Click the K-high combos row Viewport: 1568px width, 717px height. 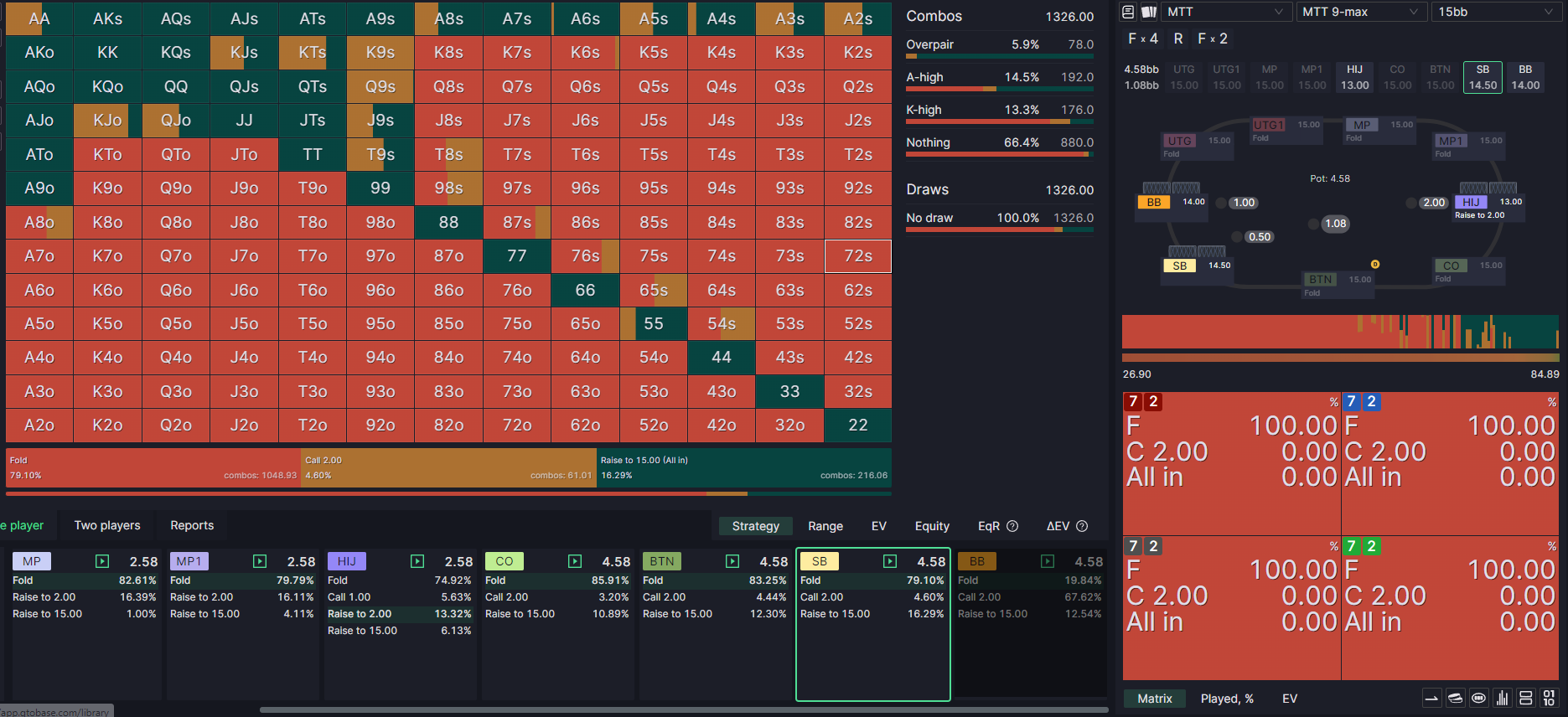click(1000, 111)
